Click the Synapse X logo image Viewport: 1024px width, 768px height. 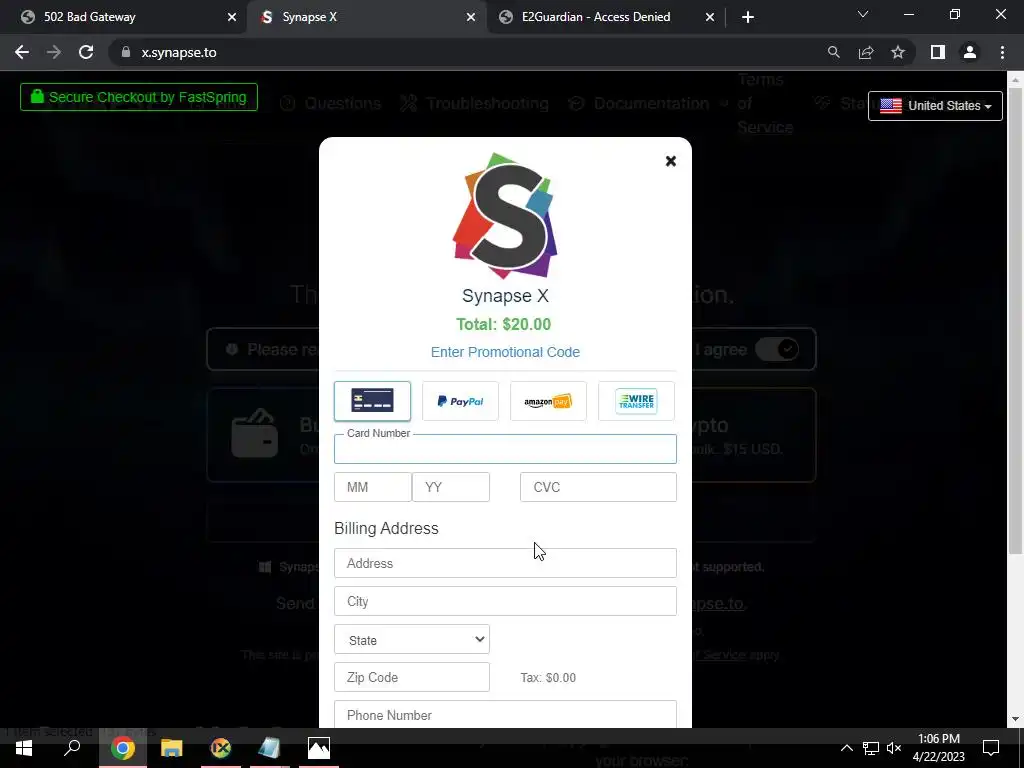pyautogui.click(x=505, y=216)
